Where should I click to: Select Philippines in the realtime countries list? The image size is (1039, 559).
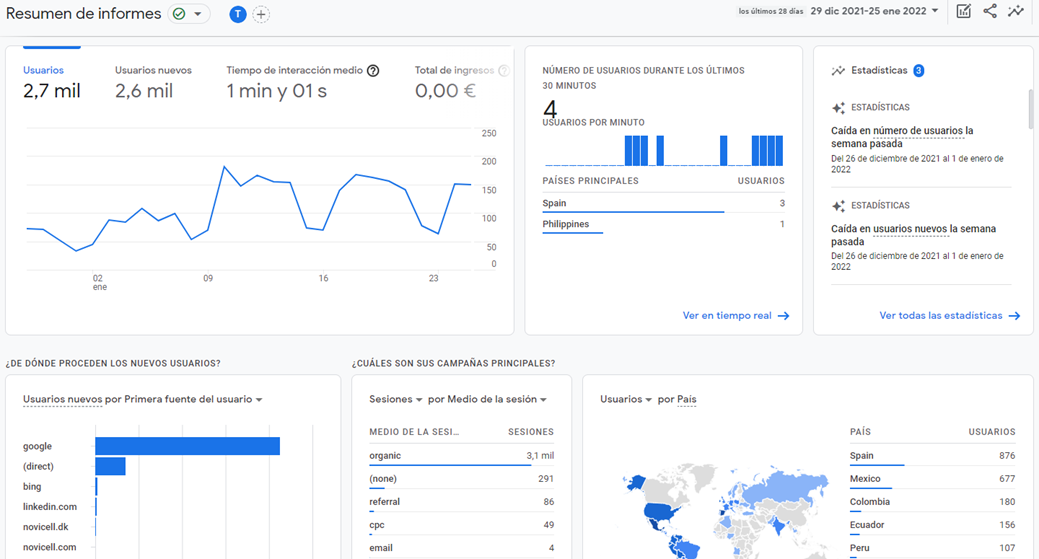click(663, 225)
